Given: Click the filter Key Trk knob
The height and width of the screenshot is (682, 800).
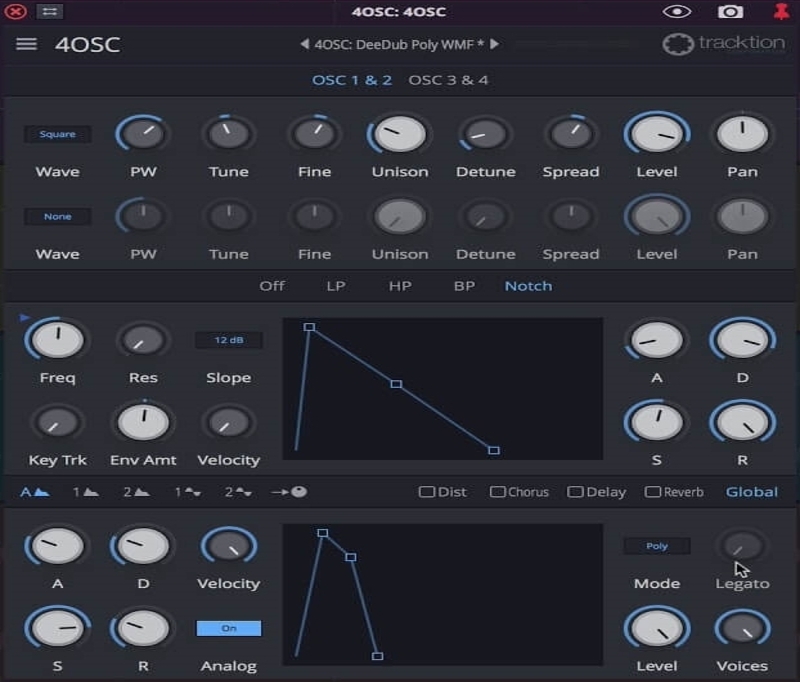Looking at the screenshot, I should click(58, 422).
